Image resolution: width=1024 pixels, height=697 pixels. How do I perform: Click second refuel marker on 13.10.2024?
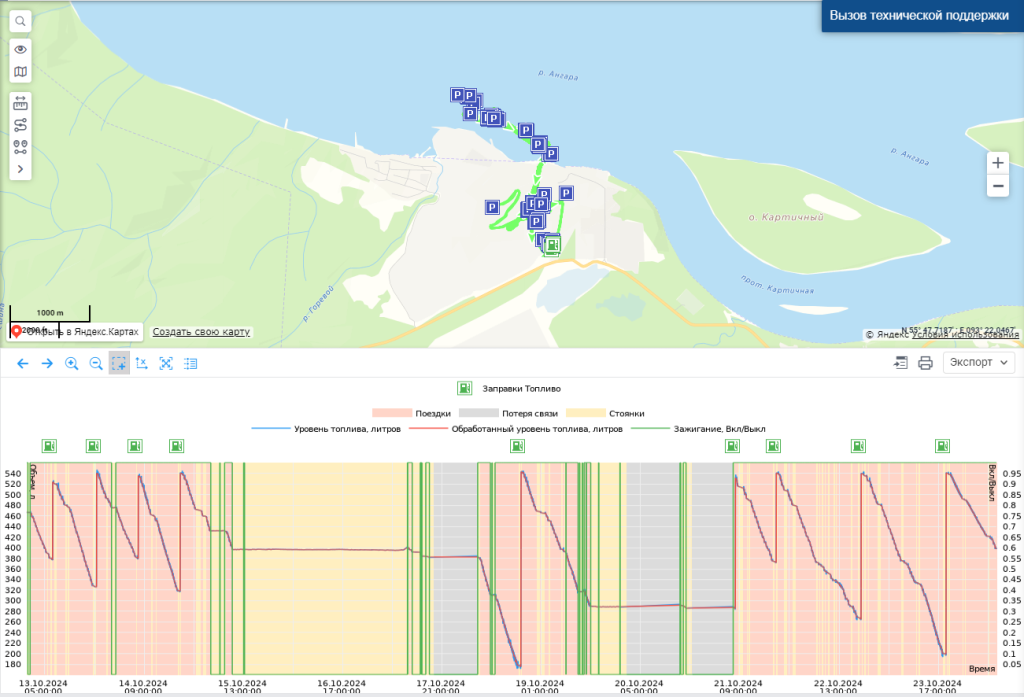pos(93,446)
